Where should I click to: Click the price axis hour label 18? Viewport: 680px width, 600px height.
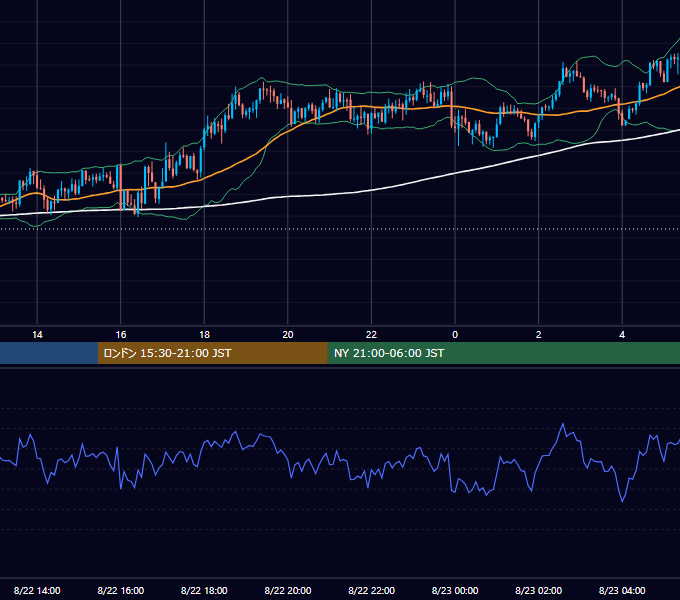204,335
